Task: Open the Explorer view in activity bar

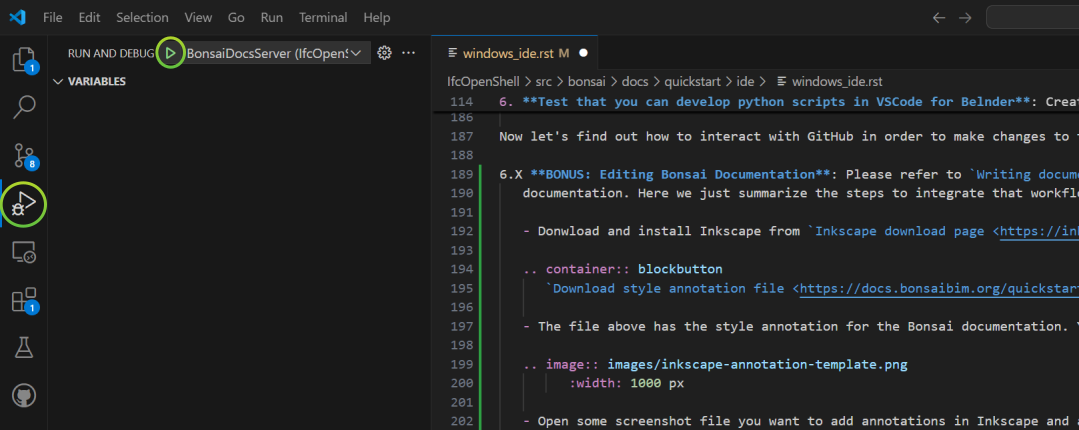Action: coord(25,60)
